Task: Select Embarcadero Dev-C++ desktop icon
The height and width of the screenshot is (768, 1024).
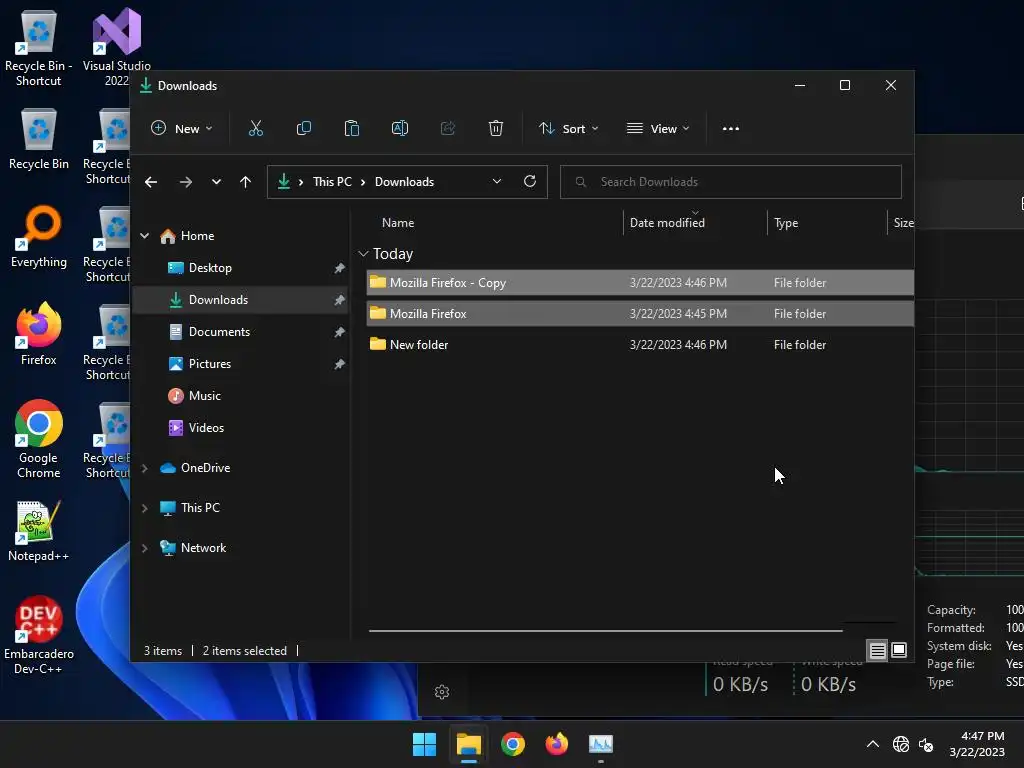Action: pos(39,635)
